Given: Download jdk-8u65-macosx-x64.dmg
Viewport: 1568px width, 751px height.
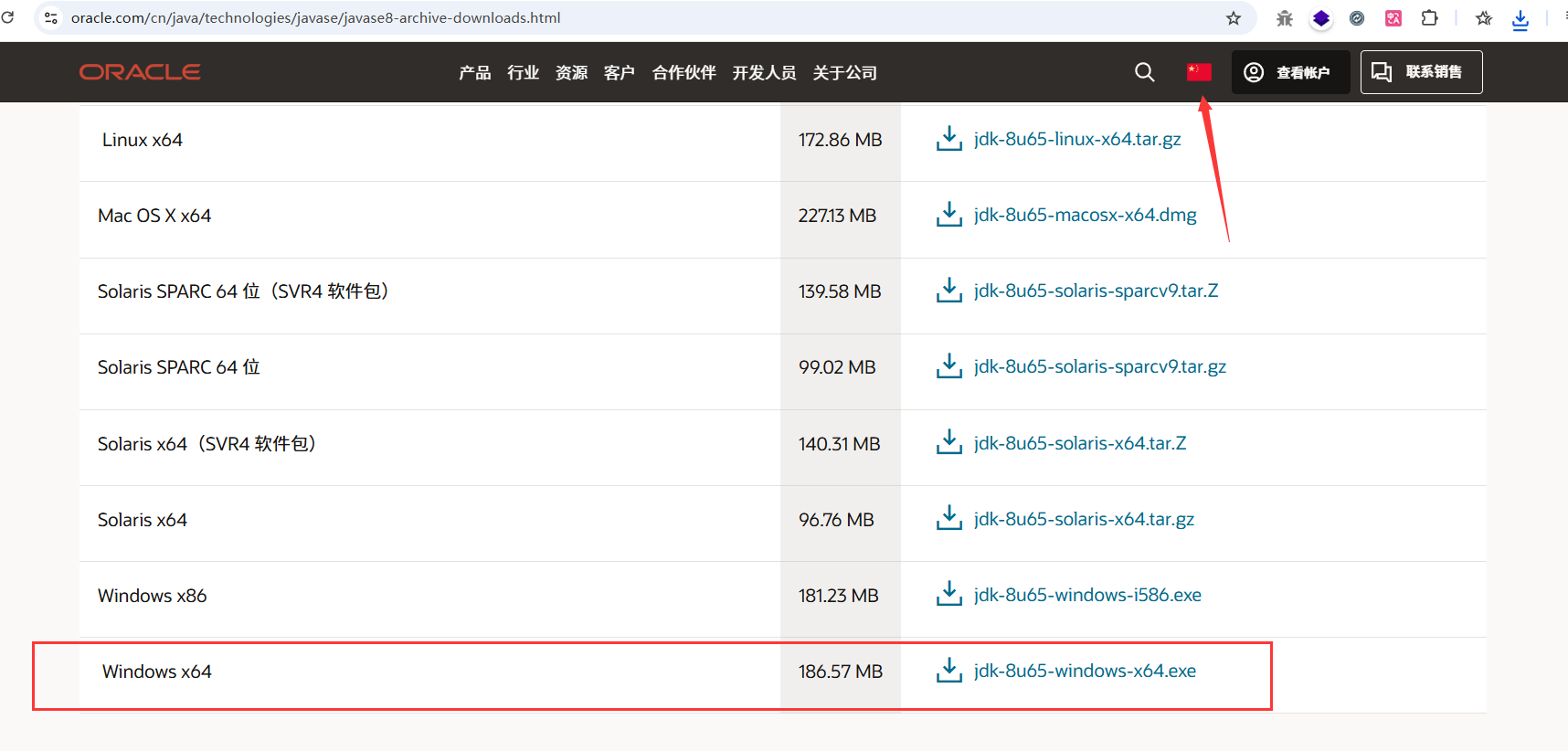Looking at the screenshot, I should (x=1086, y=215).
